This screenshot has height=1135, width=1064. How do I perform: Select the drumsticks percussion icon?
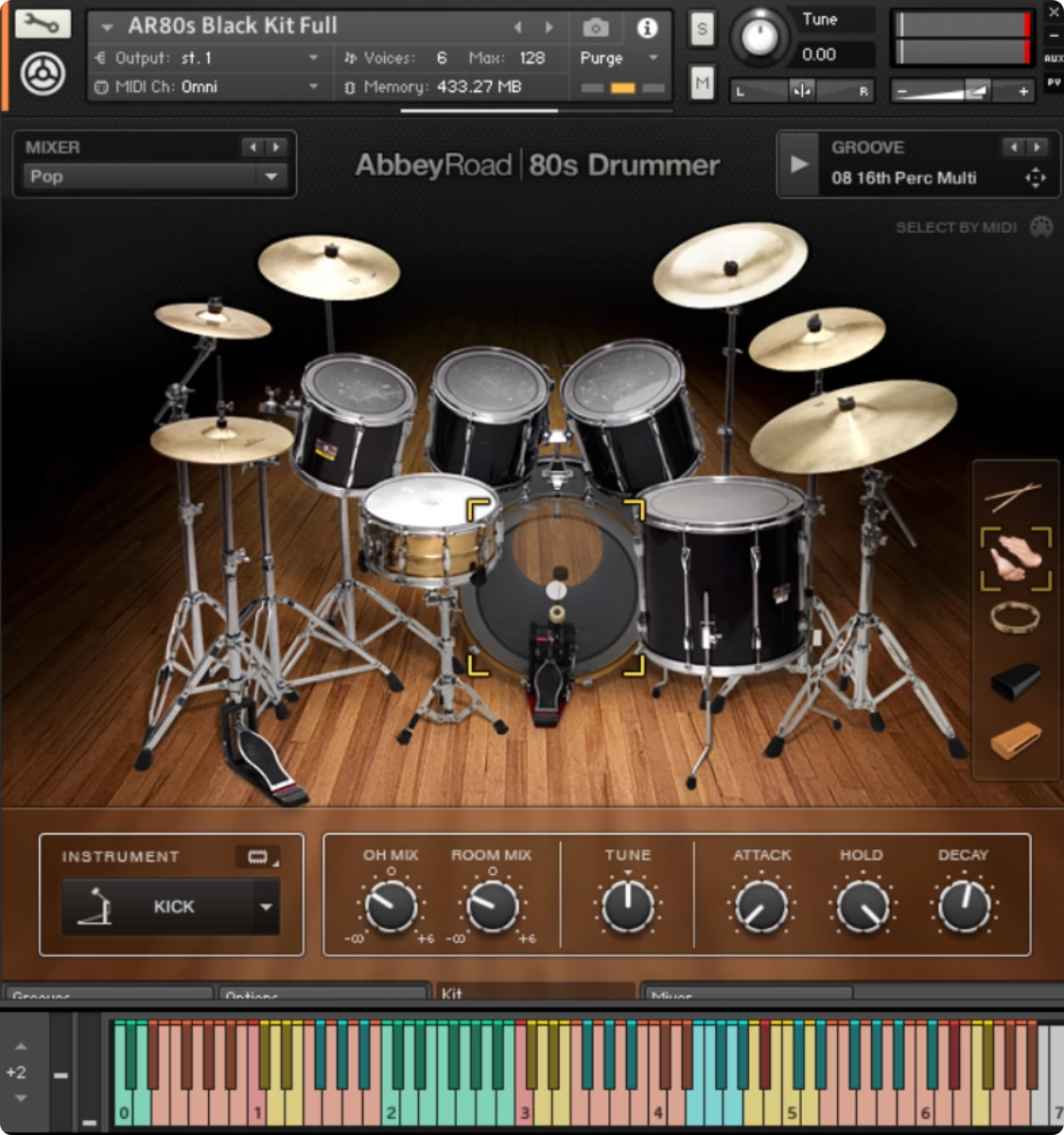[1013, 496]
